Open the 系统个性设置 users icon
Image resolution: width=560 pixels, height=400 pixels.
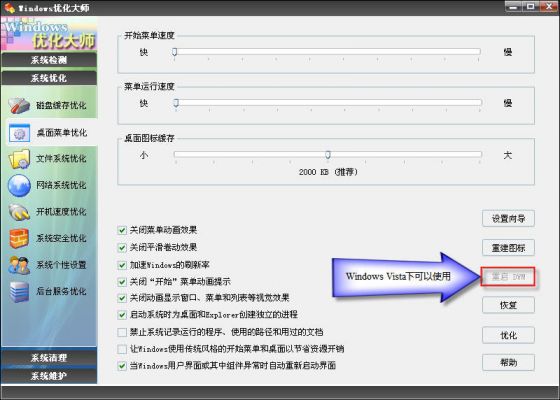tap(19, 265)
